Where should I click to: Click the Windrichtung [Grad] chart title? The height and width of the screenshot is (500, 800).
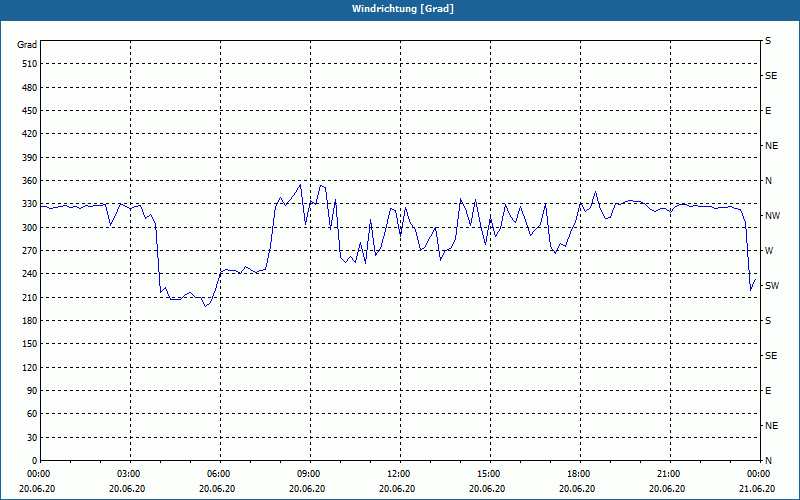click(403, 9)
